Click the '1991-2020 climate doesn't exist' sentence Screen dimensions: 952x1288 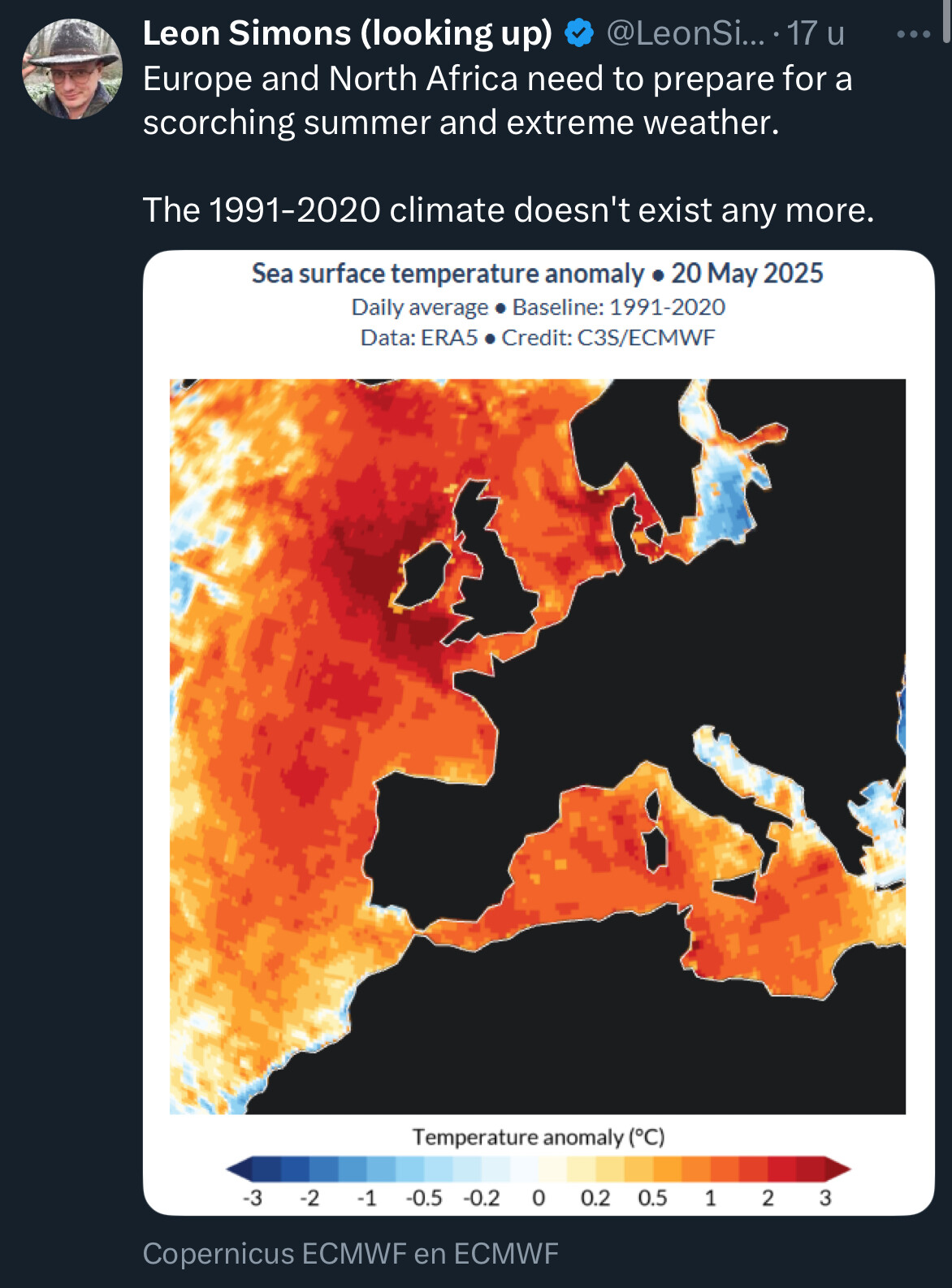[508, 210]
